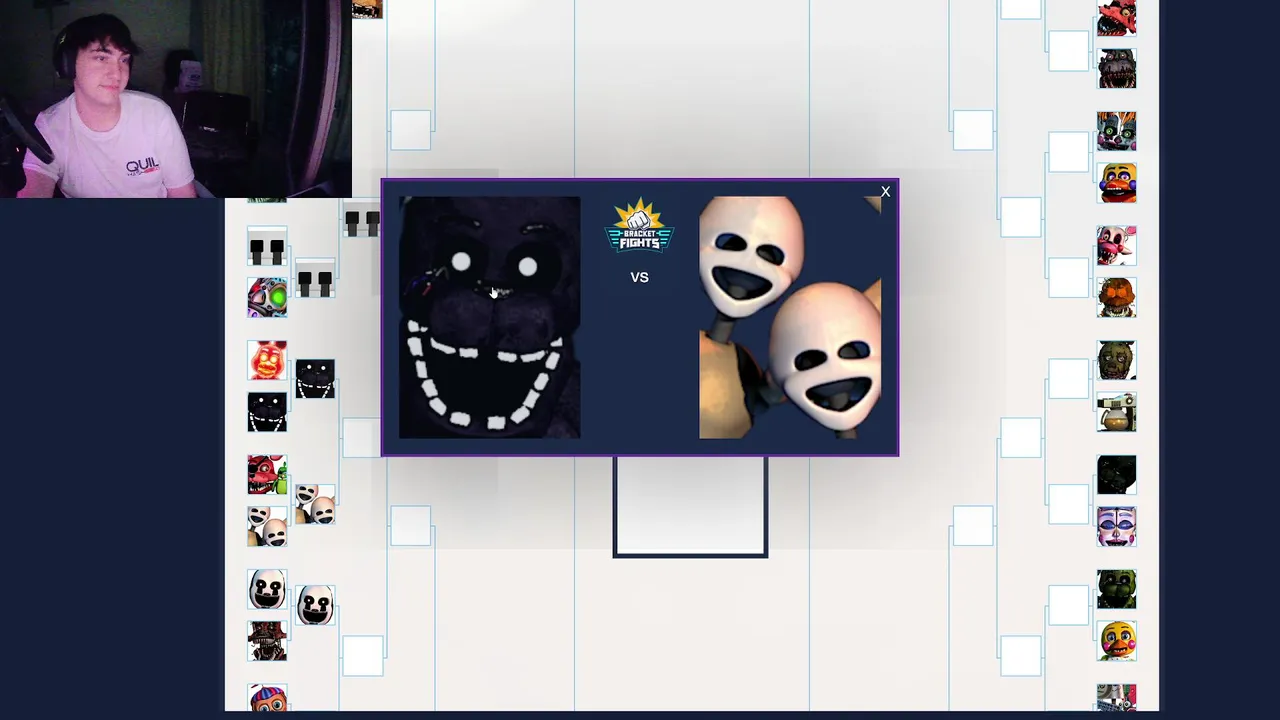Open the empty final champion box below popup

coord(690,506)
